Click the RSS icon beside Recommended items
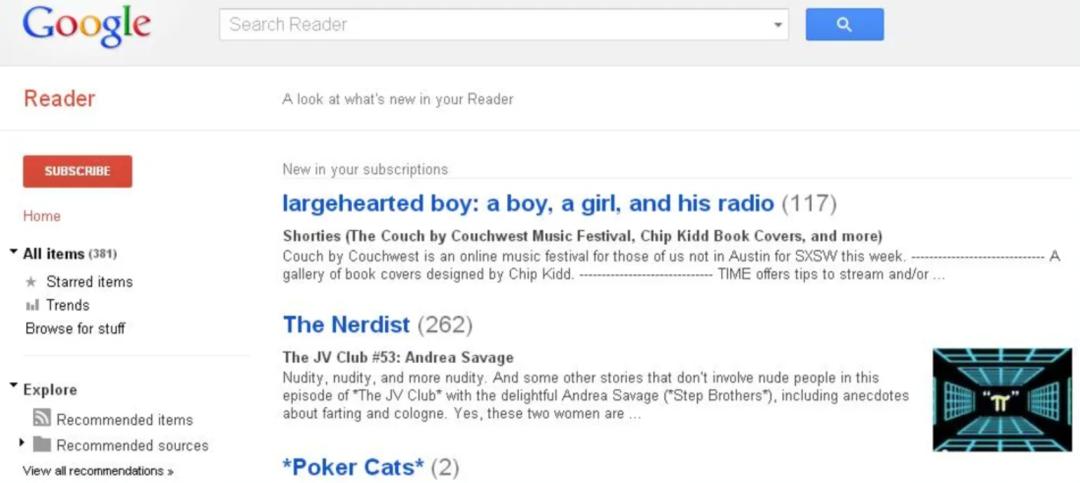1080x483 pixels. 42,419
